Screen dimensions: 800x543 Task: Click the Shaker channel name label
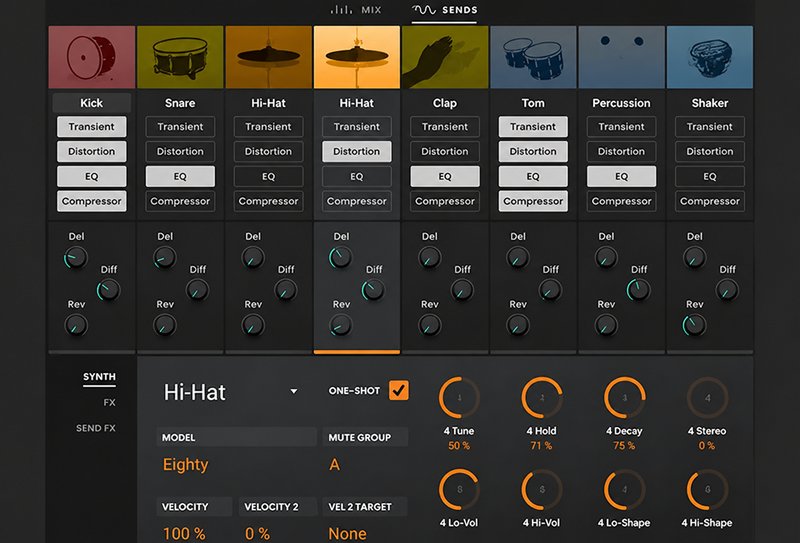tap(710, 103)
